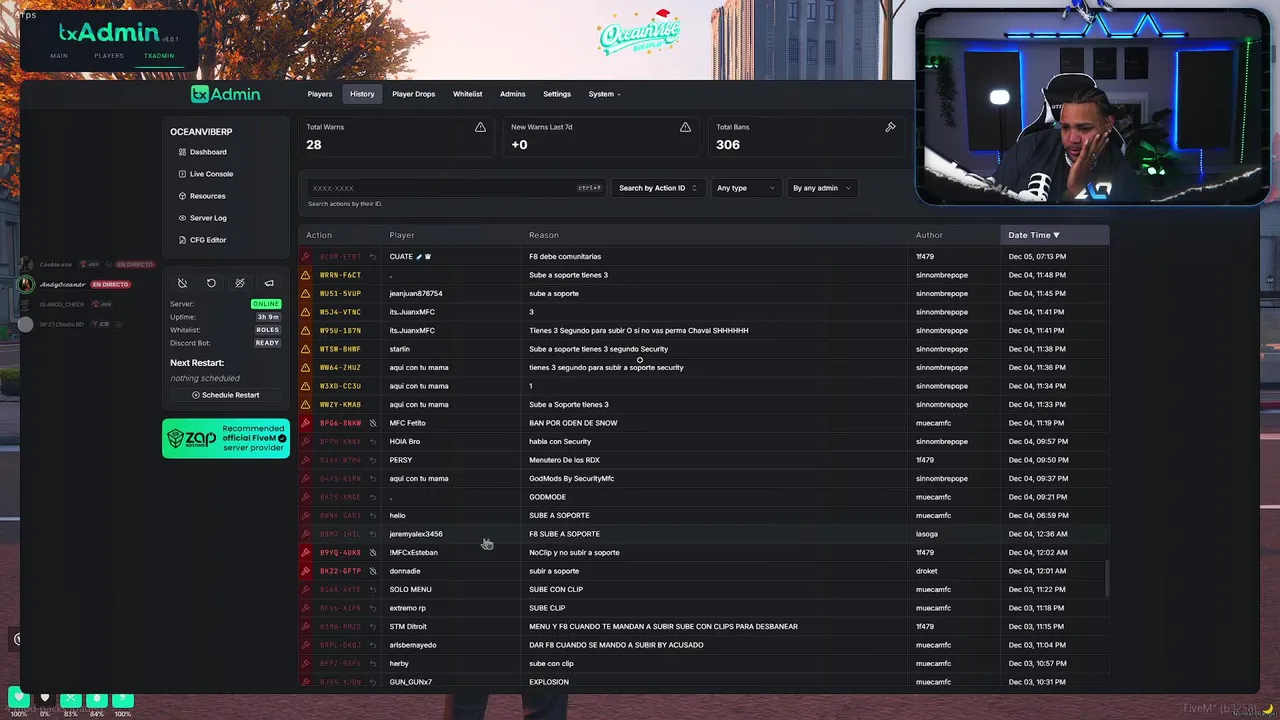Click the warn icon on row WRRN-F6CT
The width and height of the screenshot is (1280, 720).
(x=306, y=275)
